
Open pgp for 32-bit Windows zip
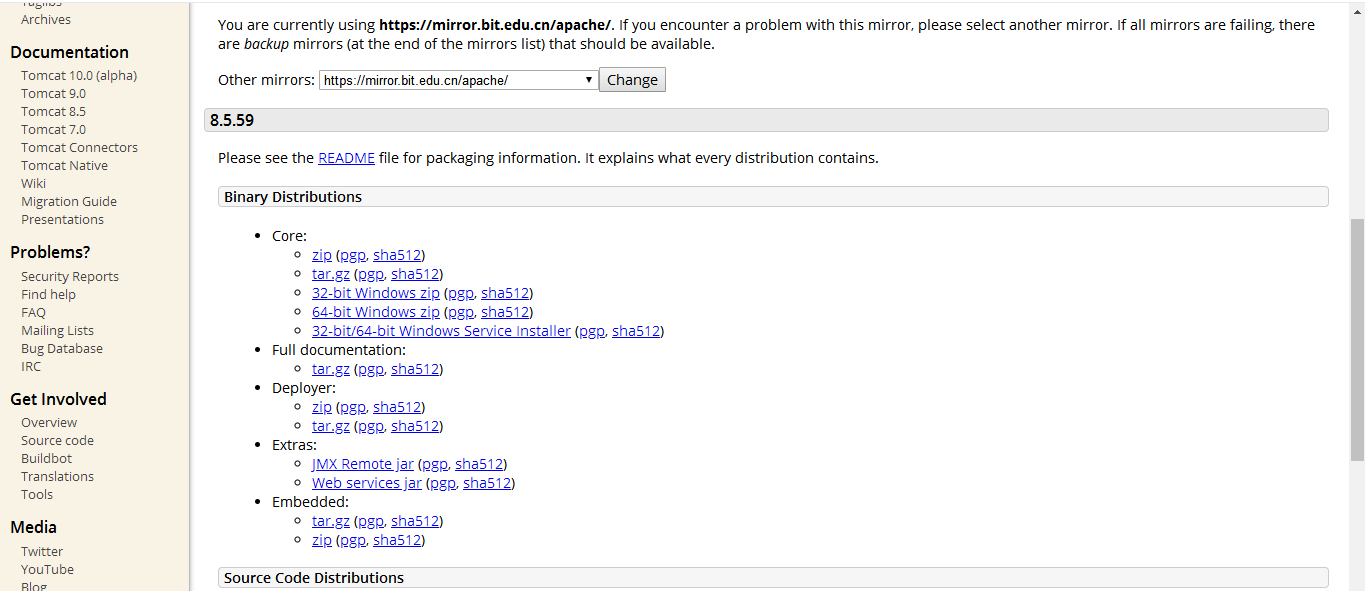tap(460, 293)
